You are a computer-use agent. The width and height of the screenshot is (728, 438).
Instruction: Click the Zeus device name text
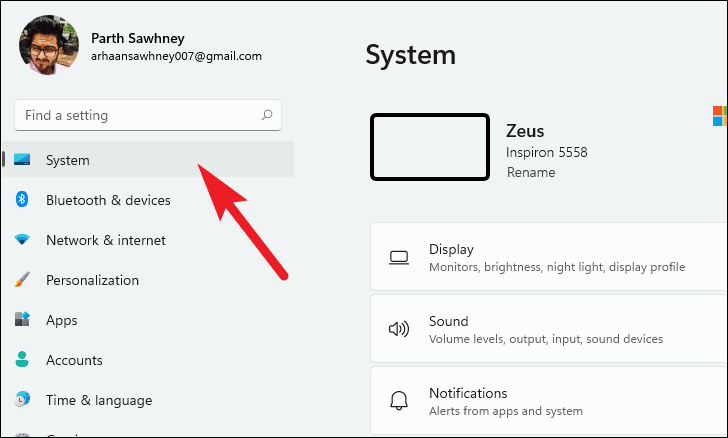coord(525,131)
